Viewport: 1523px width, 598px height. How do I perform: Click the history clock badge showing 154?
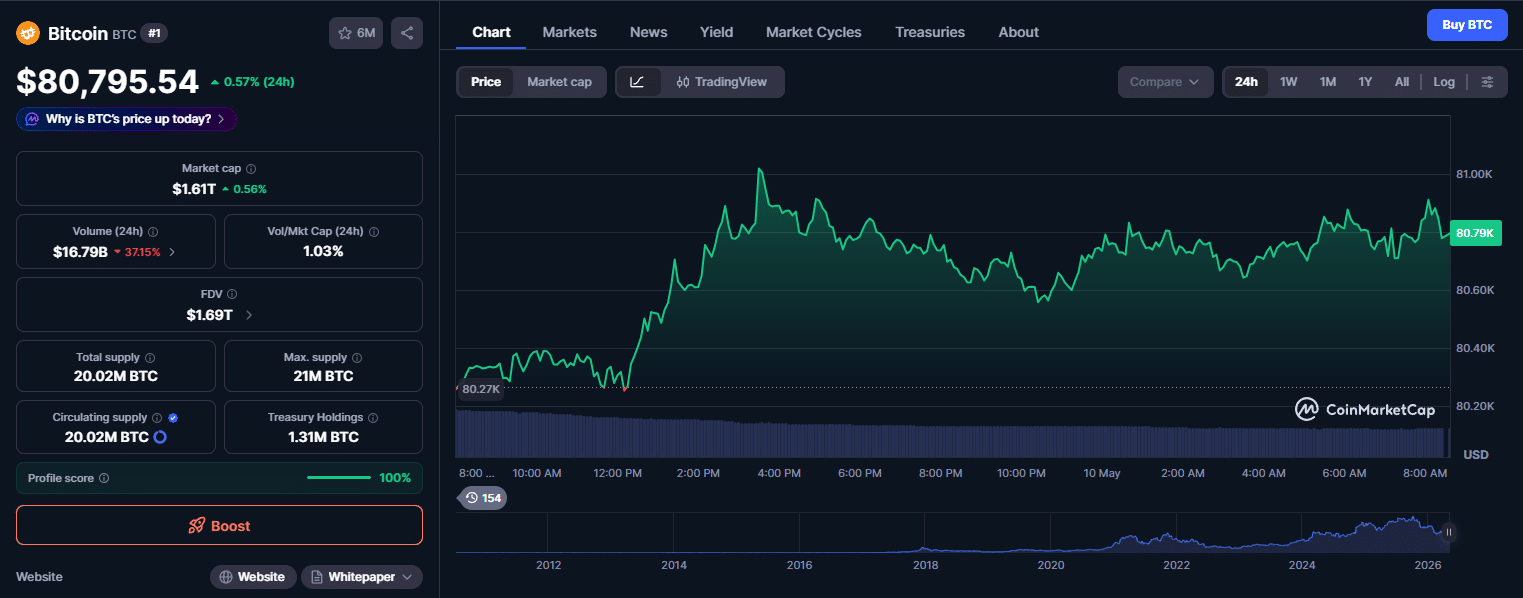click(x=483, y=497)
